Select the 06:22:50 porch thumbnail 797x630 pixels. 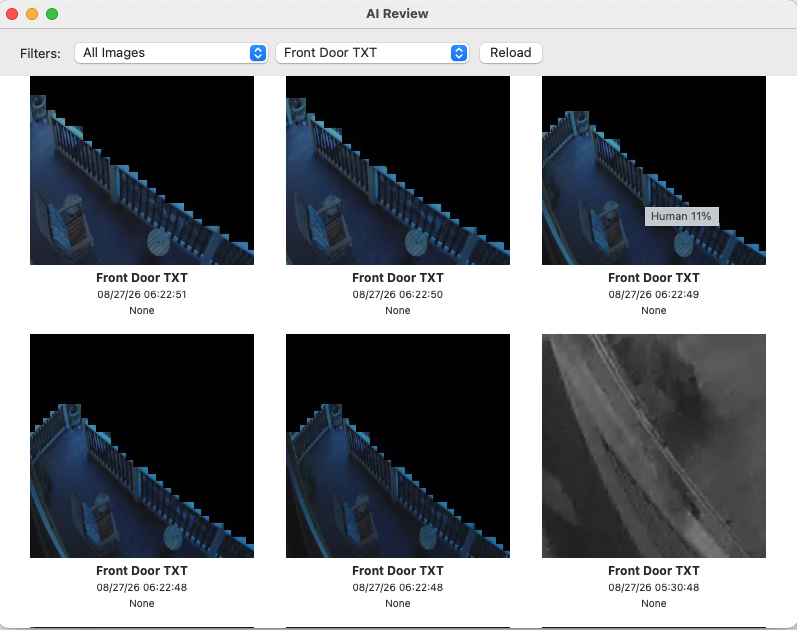(398, 170)
